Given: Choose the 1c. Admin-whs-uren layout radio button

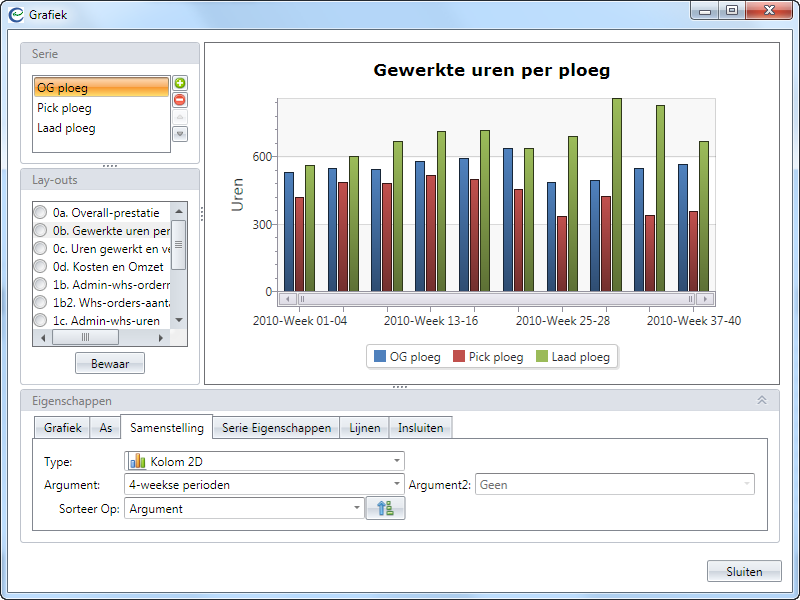Looking at the screenshot, I should [40, 321].
